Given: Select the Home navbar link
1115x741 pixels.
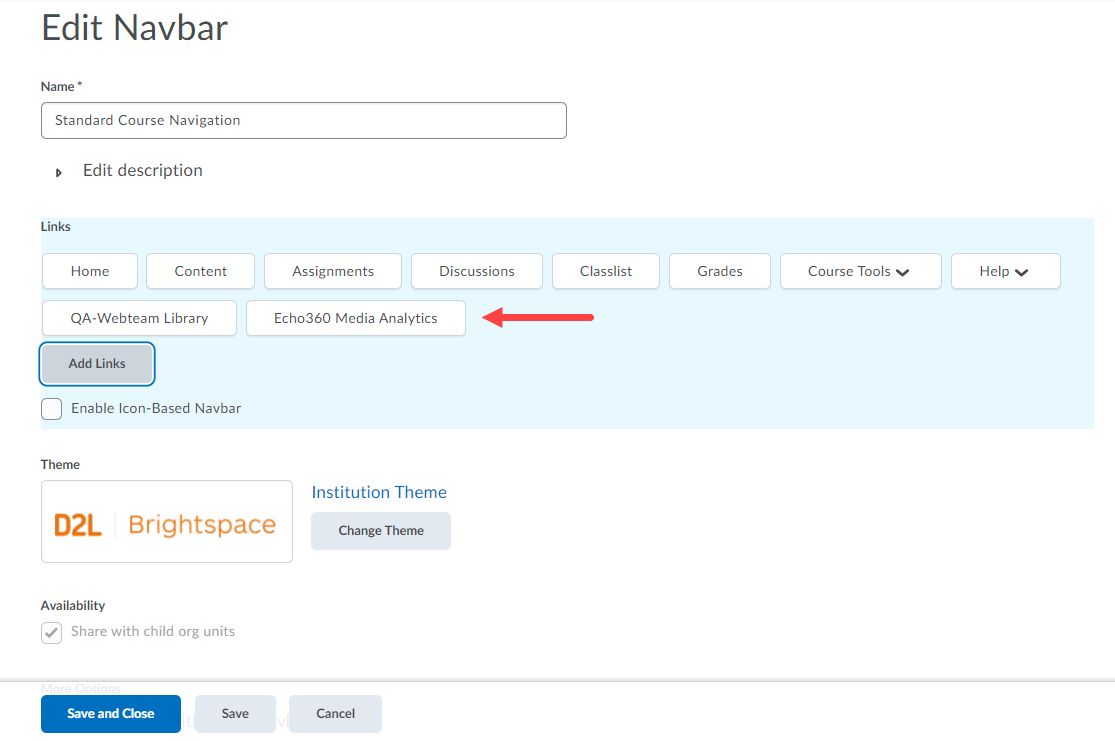Looking at the screenshot, I should point(90,271).
